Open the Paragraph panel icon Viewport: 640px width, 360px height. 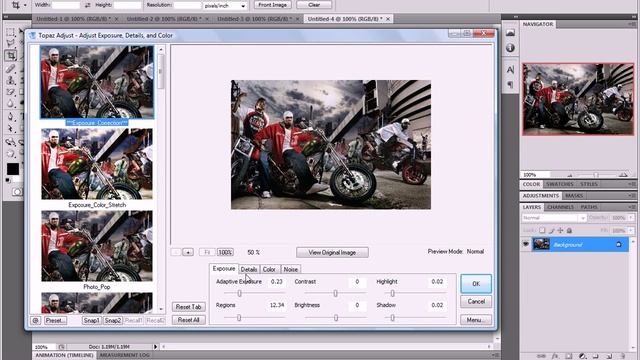click(x=510, y=84)
